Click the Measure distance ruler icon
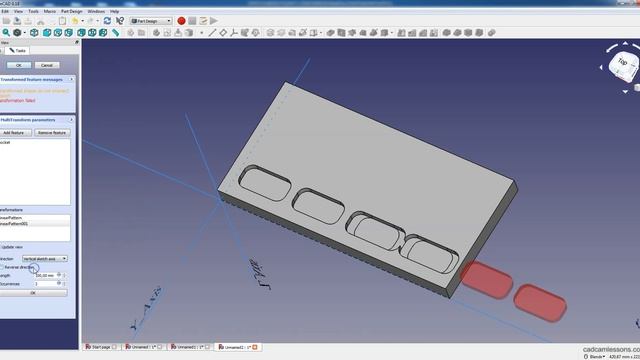 point(116,33)
